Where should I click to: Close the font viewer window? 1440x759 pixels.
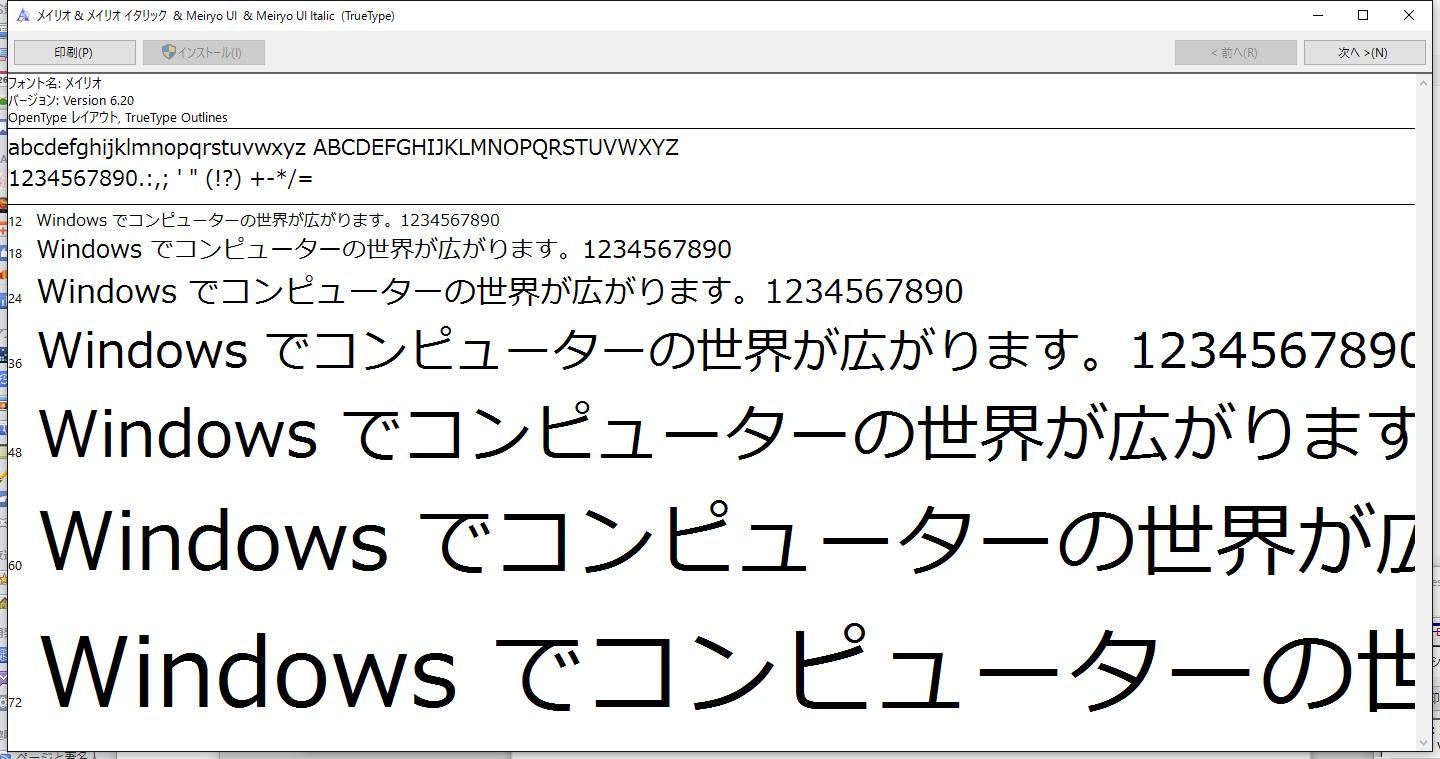[1409, 15]
